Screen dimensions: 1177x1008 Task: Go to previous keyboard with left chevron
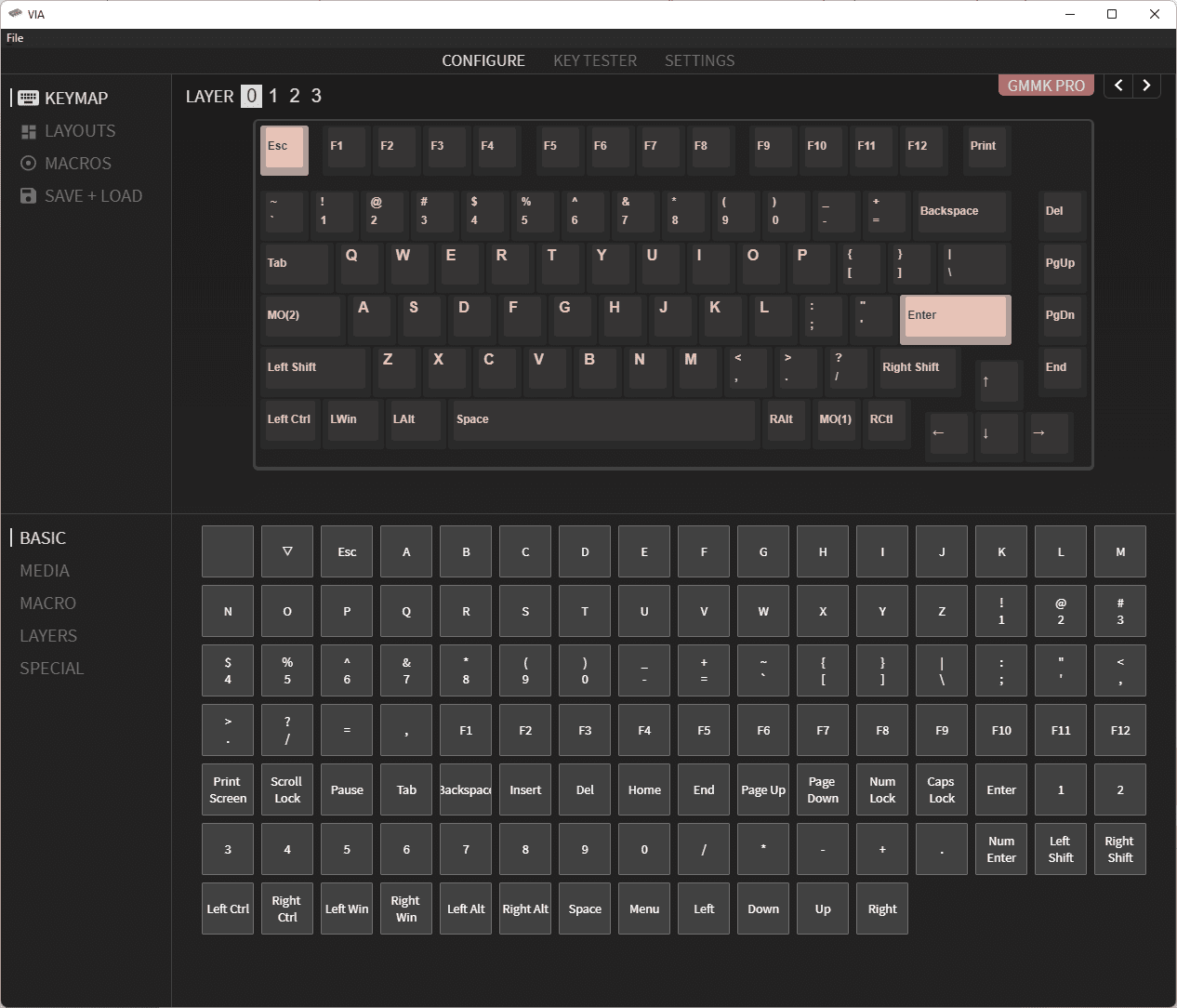point(1118,86)
